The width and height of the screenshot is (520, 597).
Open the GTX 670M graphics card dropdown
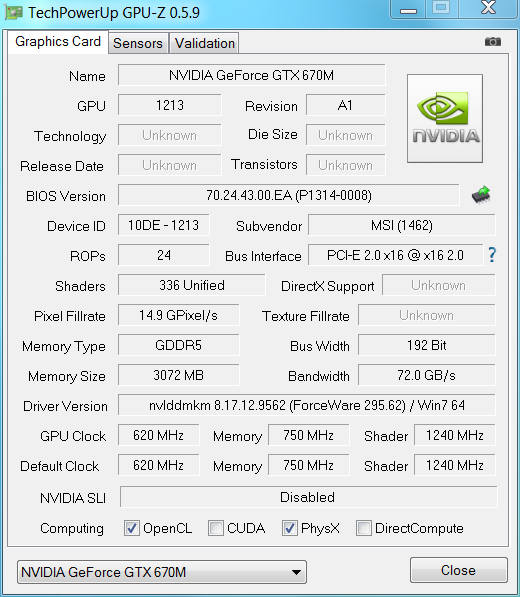[162, 572]
